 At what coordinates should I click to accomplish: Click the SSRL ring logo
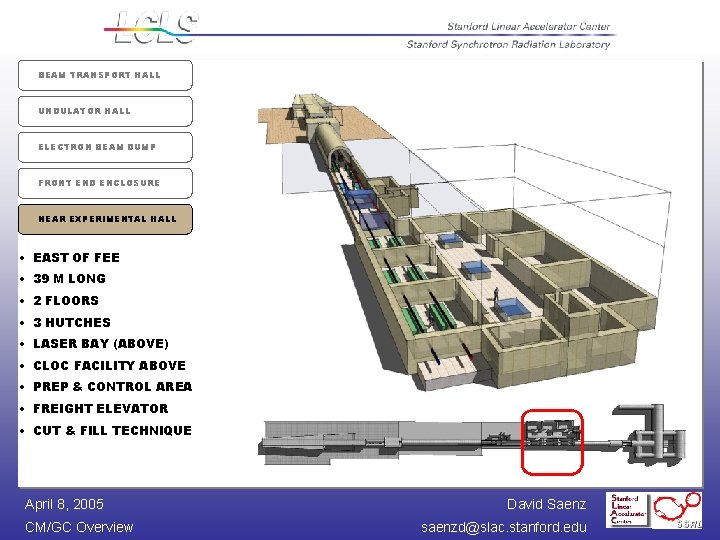tap(676, 510)
